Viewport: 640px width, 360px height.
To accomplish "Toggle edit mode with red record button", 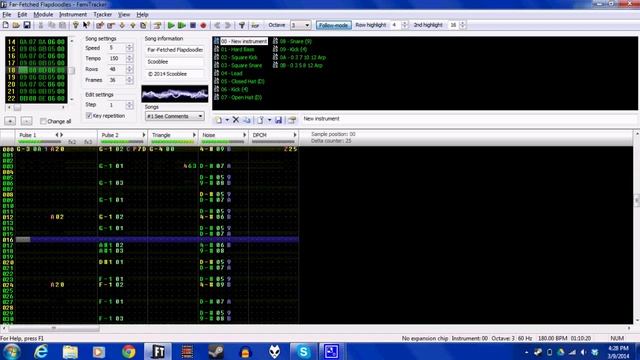I will click(203, 25).
